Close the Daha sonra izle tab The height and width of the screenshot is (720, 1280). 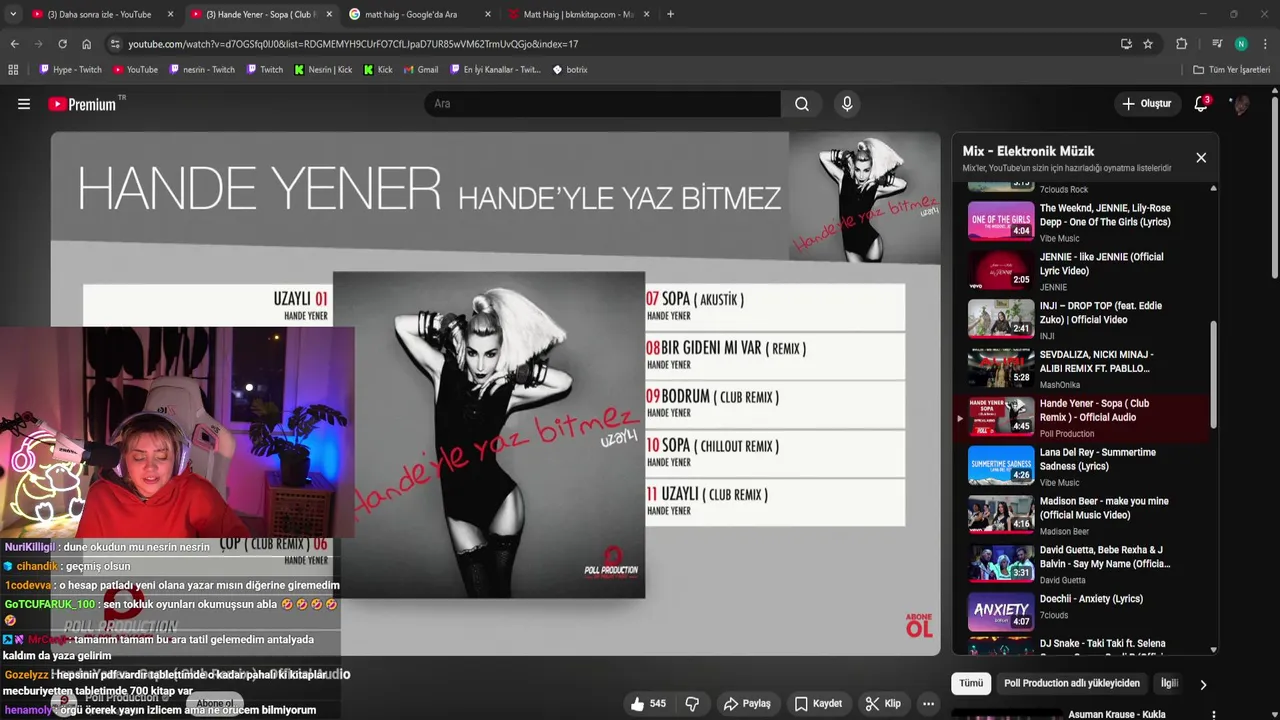point(170,14)
